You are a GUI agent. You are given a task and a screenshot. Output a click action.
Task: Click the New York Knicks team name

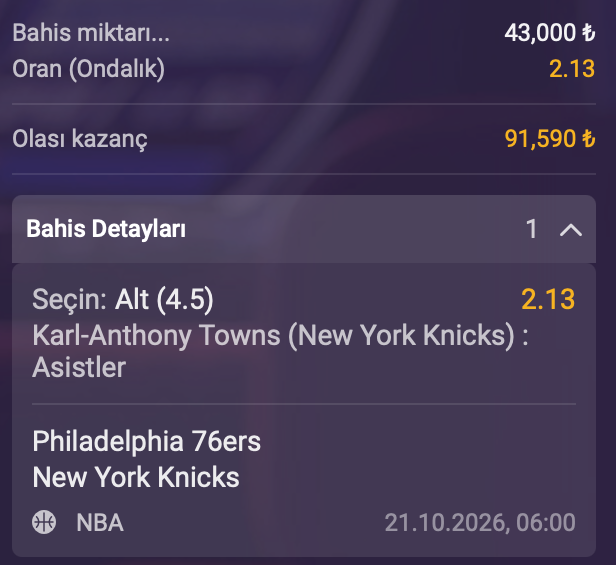pyautogui.click(x=136, y=477)
